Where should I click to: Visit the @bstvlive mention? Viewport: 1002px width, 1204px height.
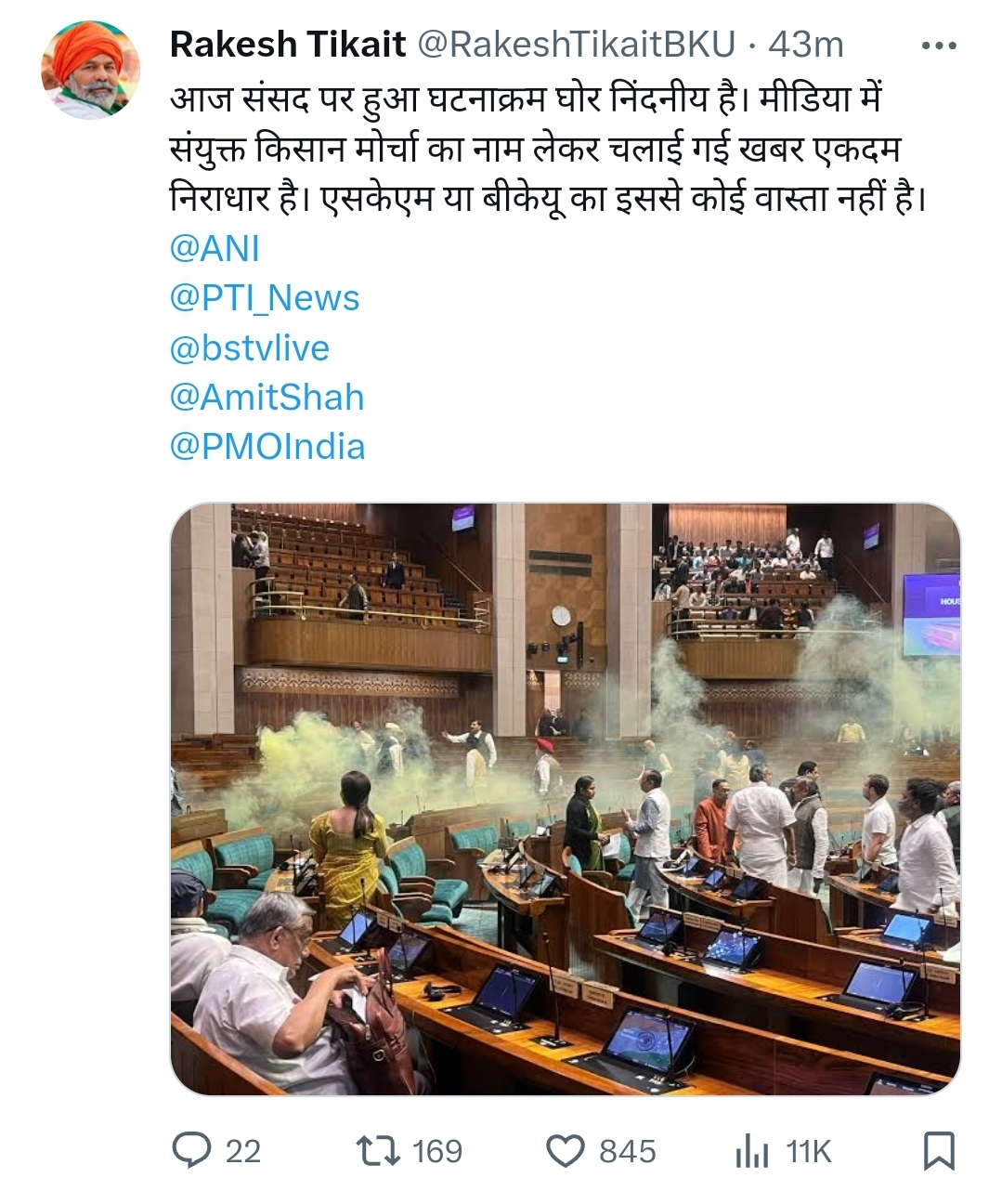pos(250,348)
